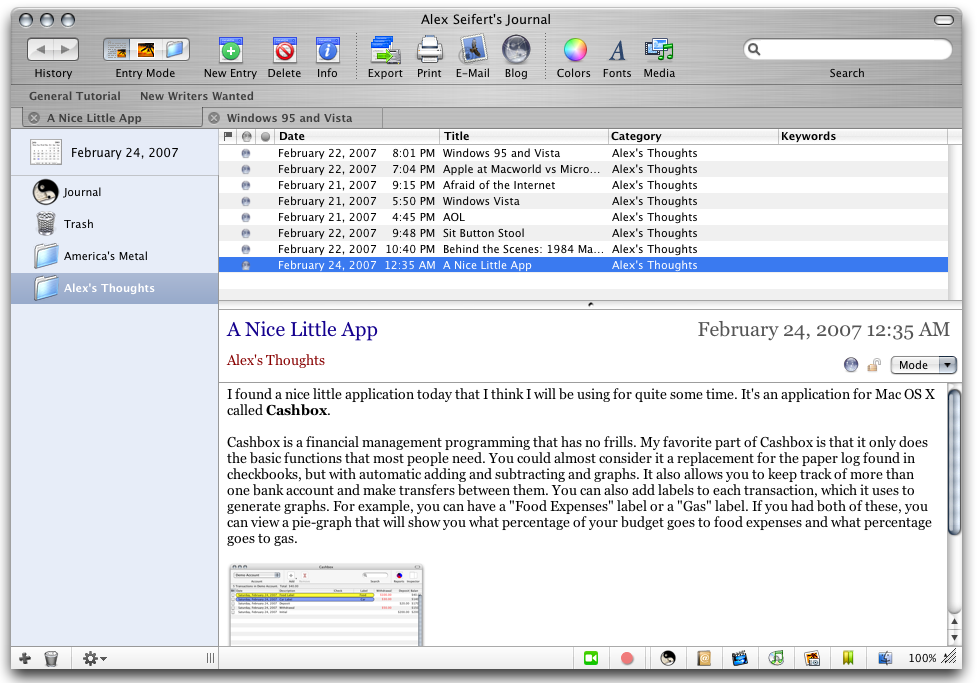Click in the Search field
Screen dimensions: 978x683
[x=852, y=49]
